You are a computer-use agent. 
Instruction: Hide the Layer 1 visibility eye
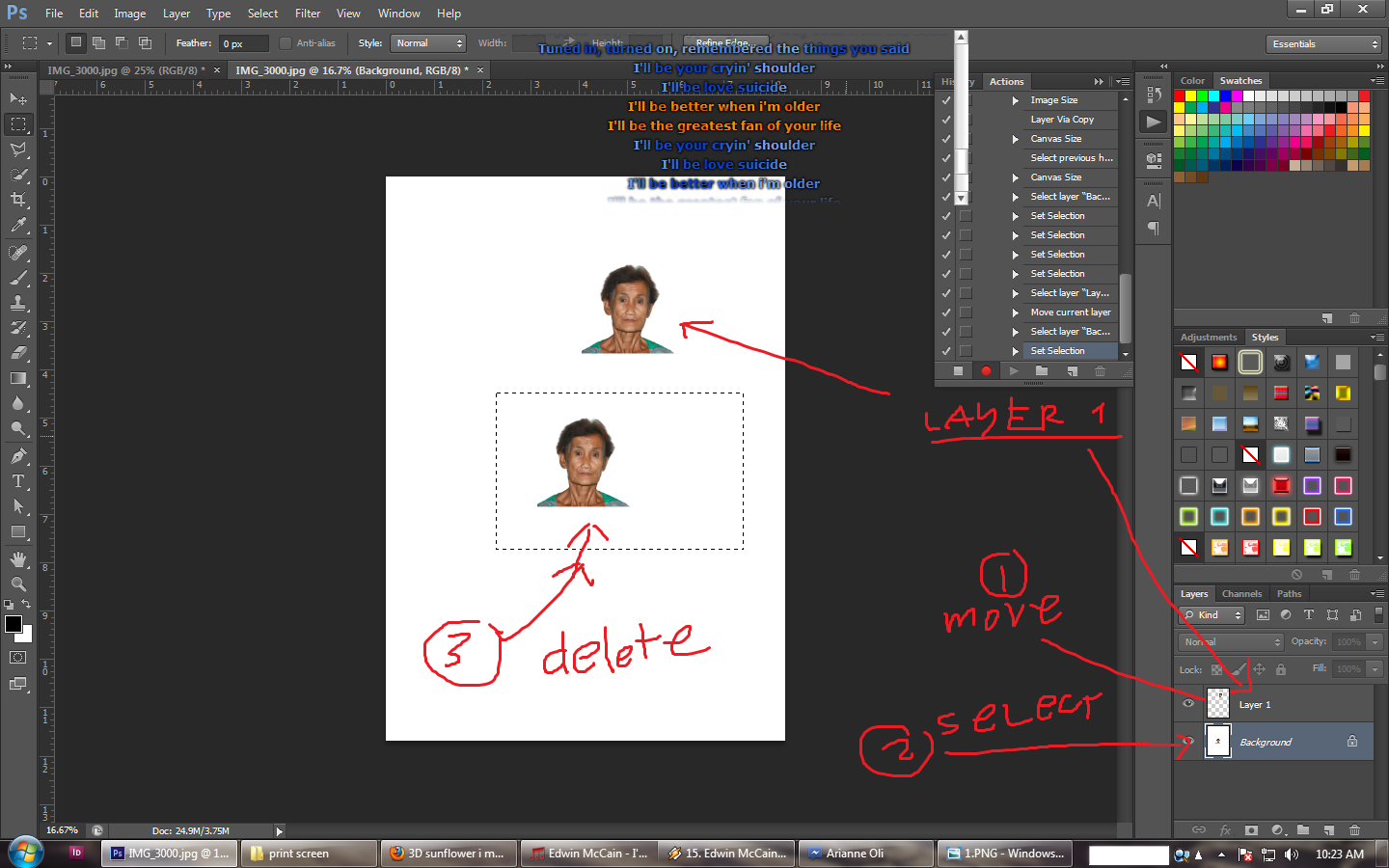[1188, 704]
